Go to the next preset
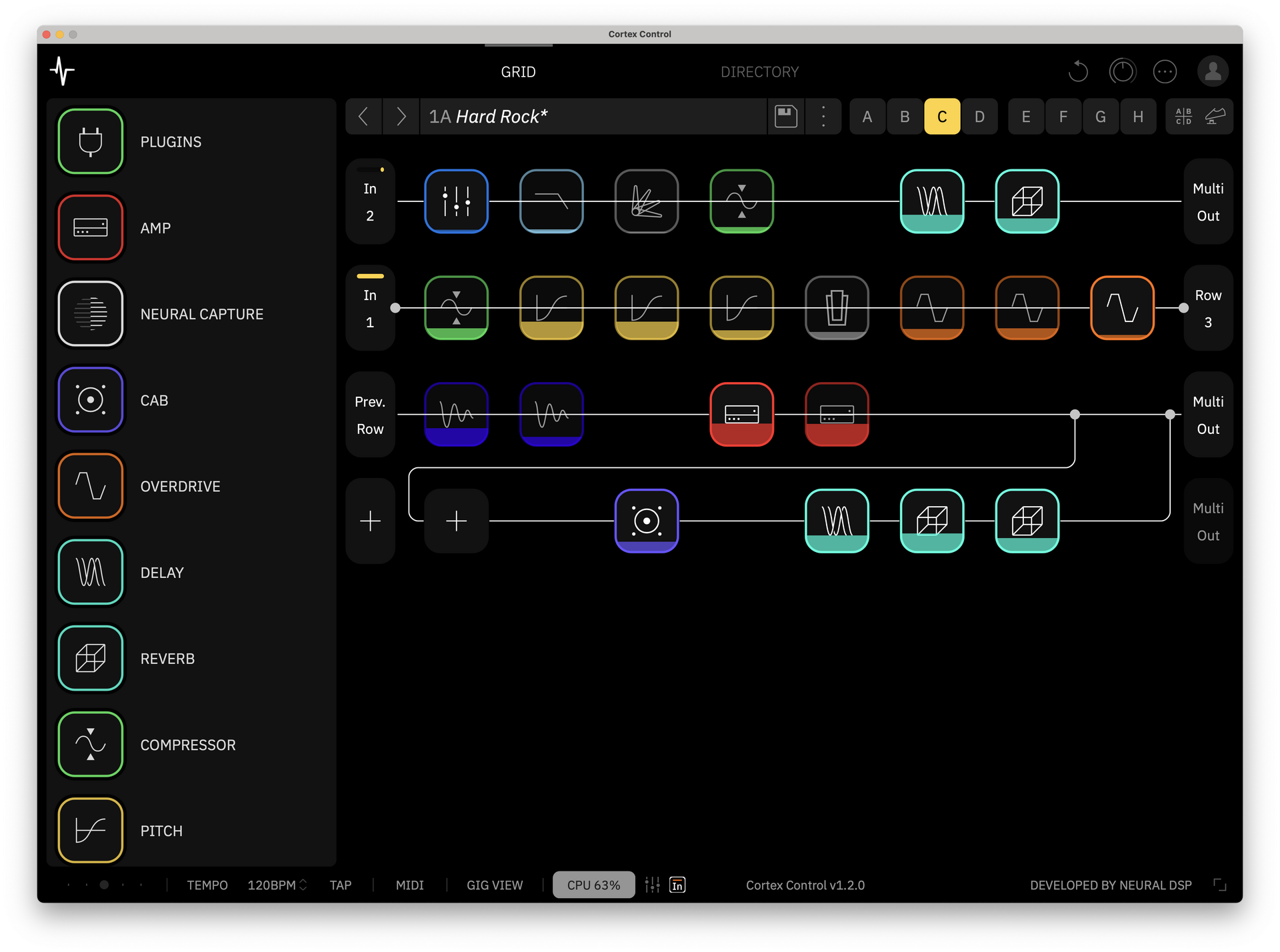Screen dimensions: 1280x952 [x=401, y=117]
